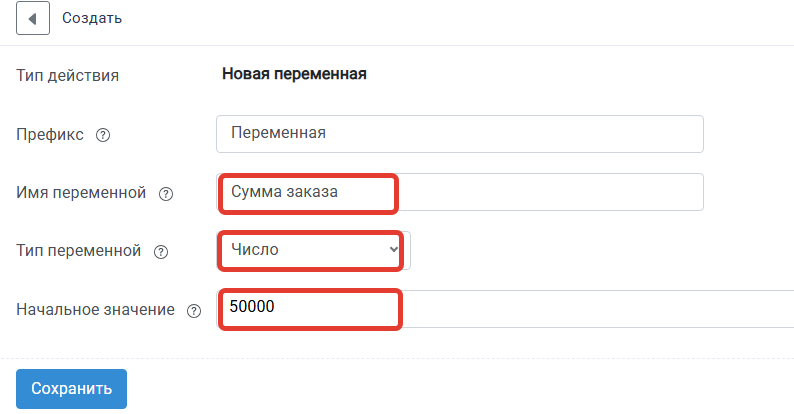Click the Создать page heading
Screen dimensions: 794x414
pos(92,18)
